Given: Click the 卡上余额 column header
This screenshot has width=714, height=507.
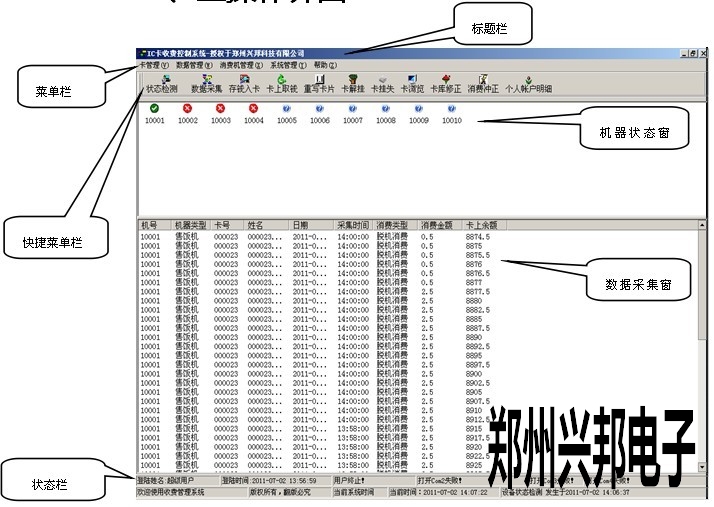Looking at the screenshot, I should point(481,225).
